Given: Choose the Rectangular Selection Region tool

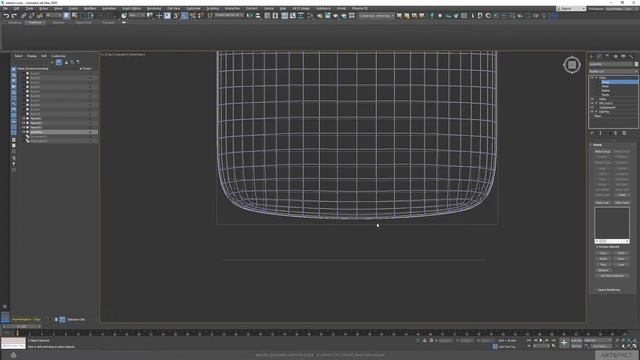Looking at the screenshot, I should [x=83, y=16].
